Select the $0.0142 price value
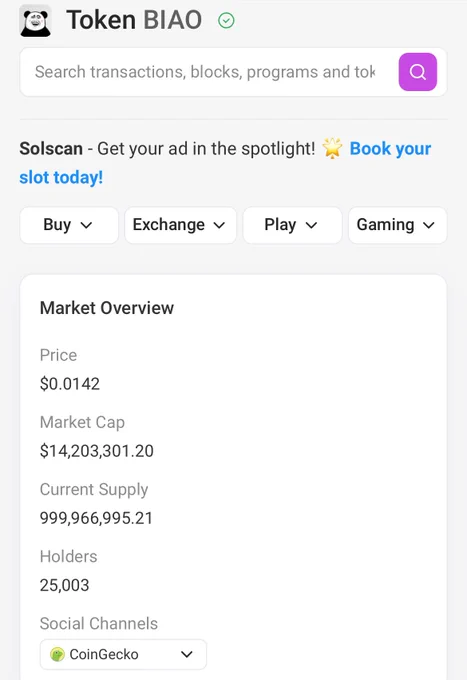467x680 pixels. coord(70,383)
